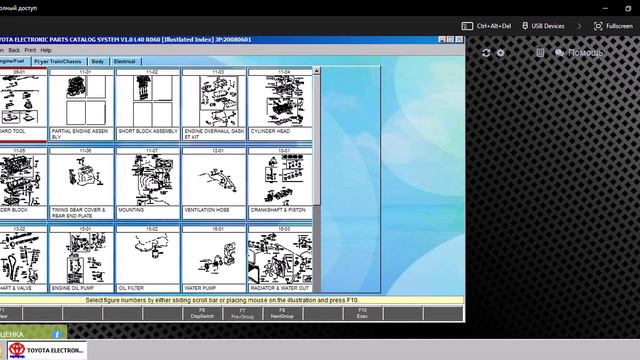
Task: Click the illustration list scroll up arrow
Action: pyautogui.click(x=317, y=71)
